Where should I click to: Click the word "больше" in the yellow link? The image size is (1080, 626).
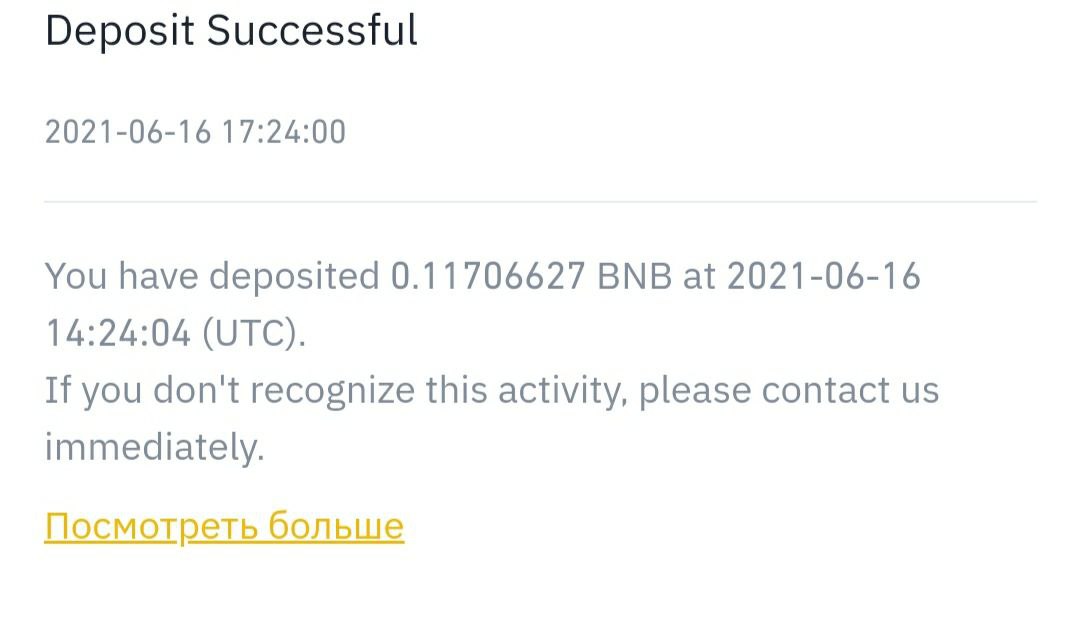coord(335,526)
